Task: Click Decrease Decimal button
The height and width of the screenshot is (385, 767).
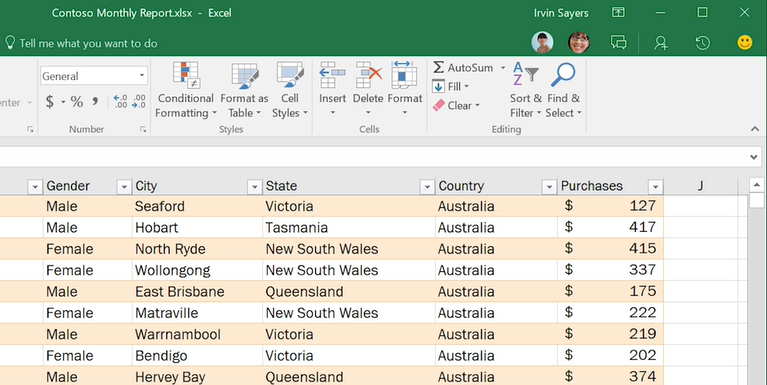Action: (139, 102)
